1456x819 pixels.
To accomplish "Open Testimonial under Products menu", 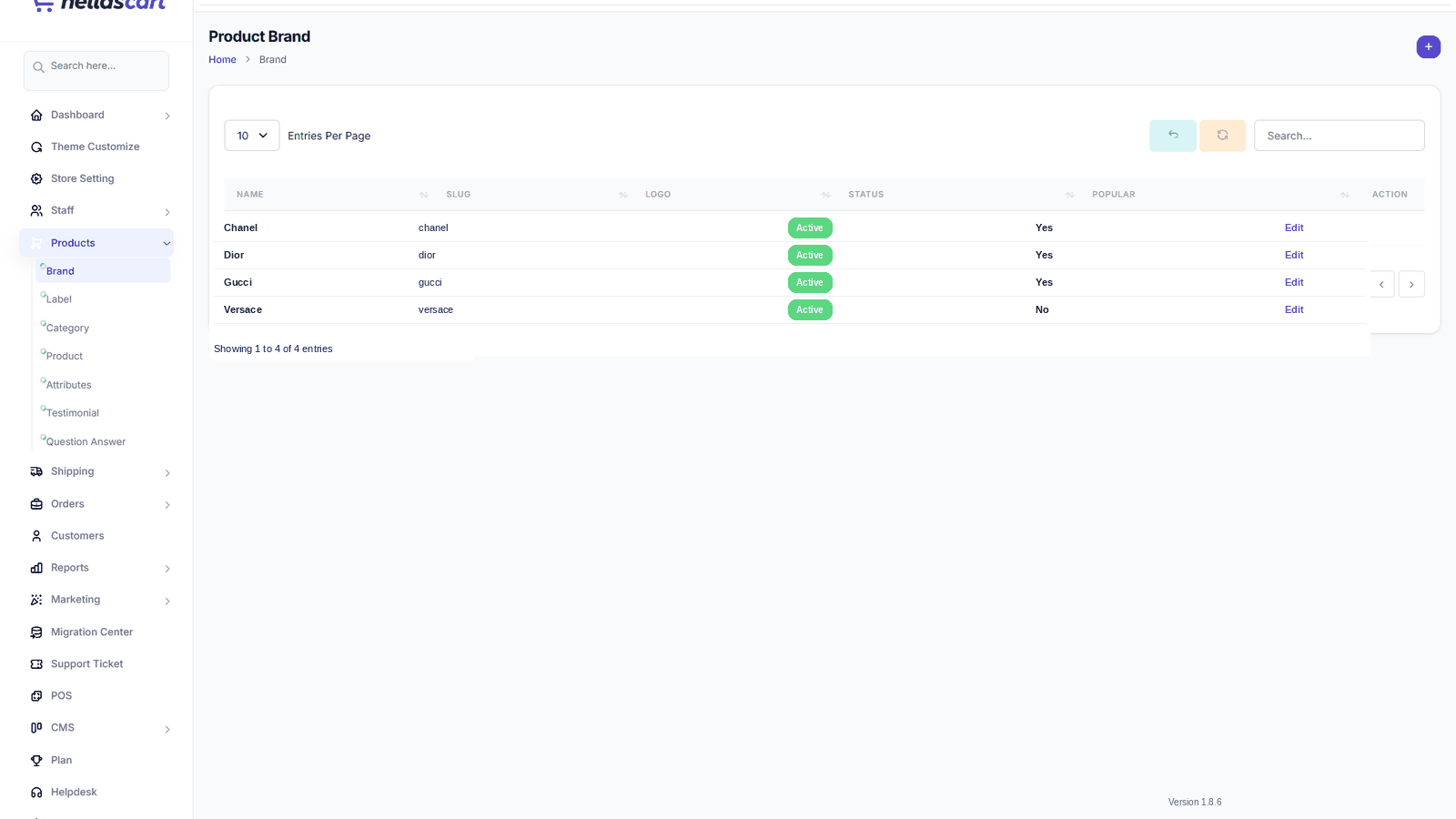I will click(73, 413).
